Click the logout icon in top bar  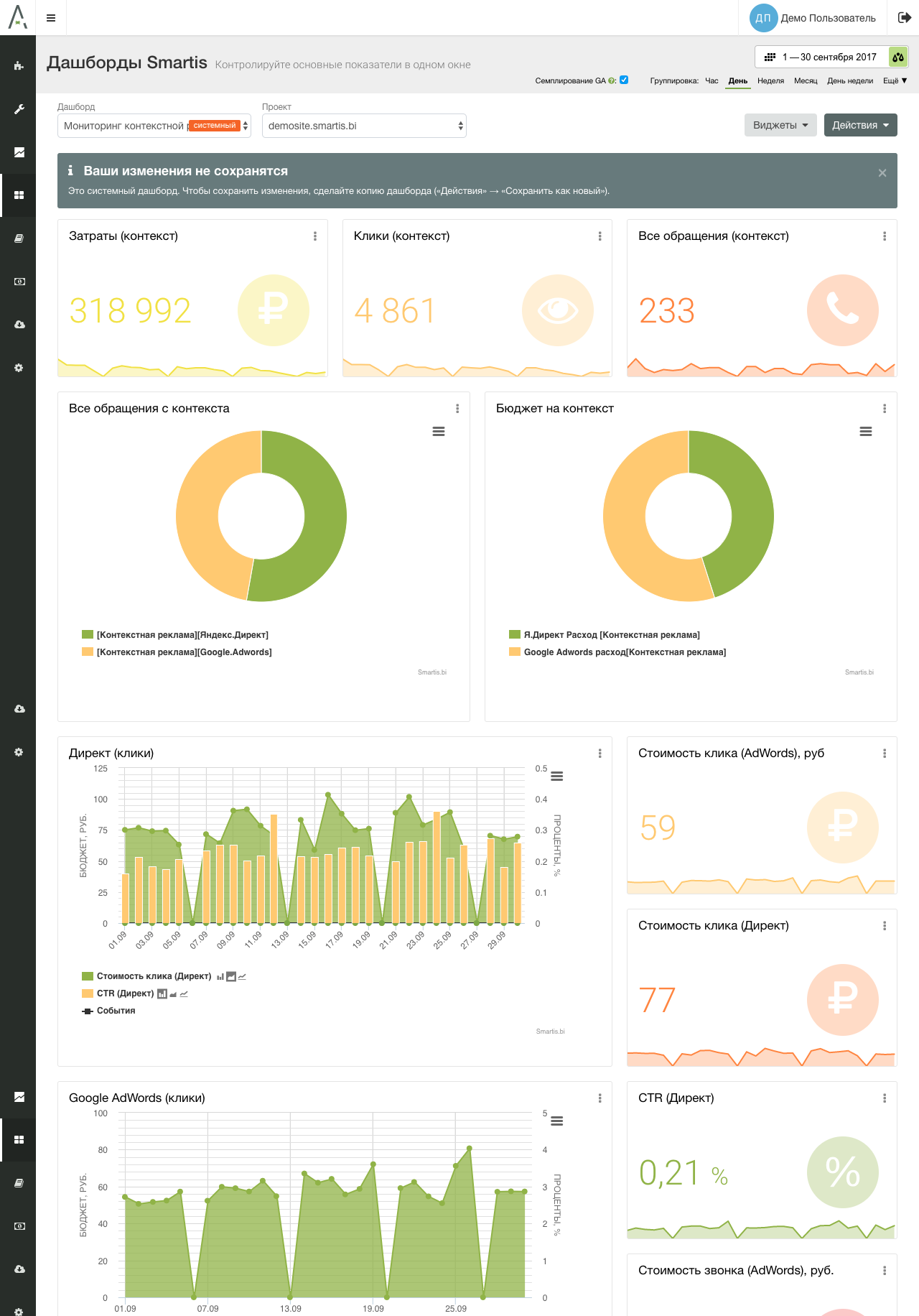point(905,18)
